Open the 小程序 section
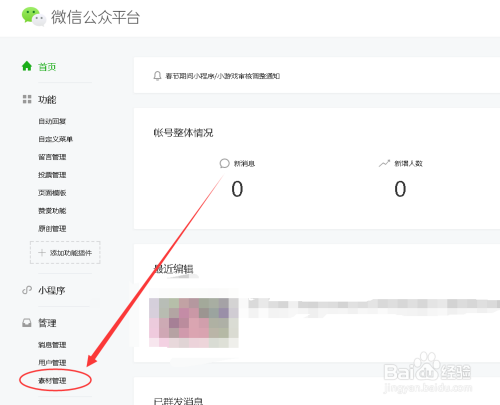 [51, 291]
